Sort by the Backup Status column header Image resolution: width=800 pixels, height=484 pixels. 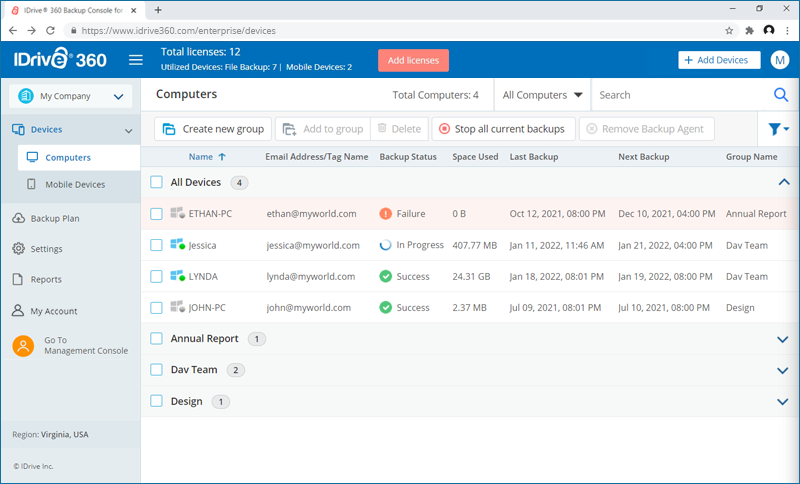[x=408, y=157]
